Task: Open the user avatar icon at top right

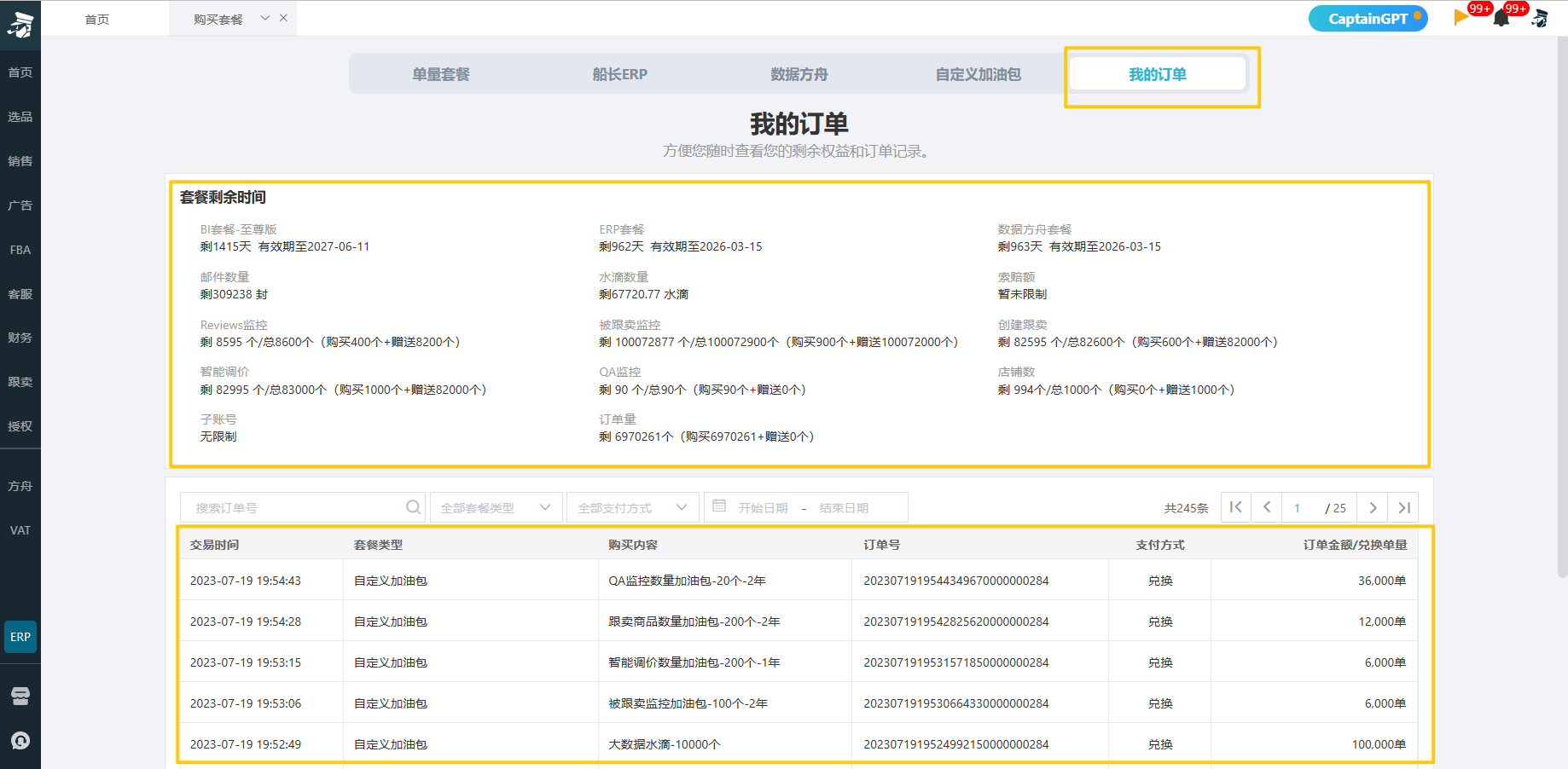Action: pos(1541,18)
